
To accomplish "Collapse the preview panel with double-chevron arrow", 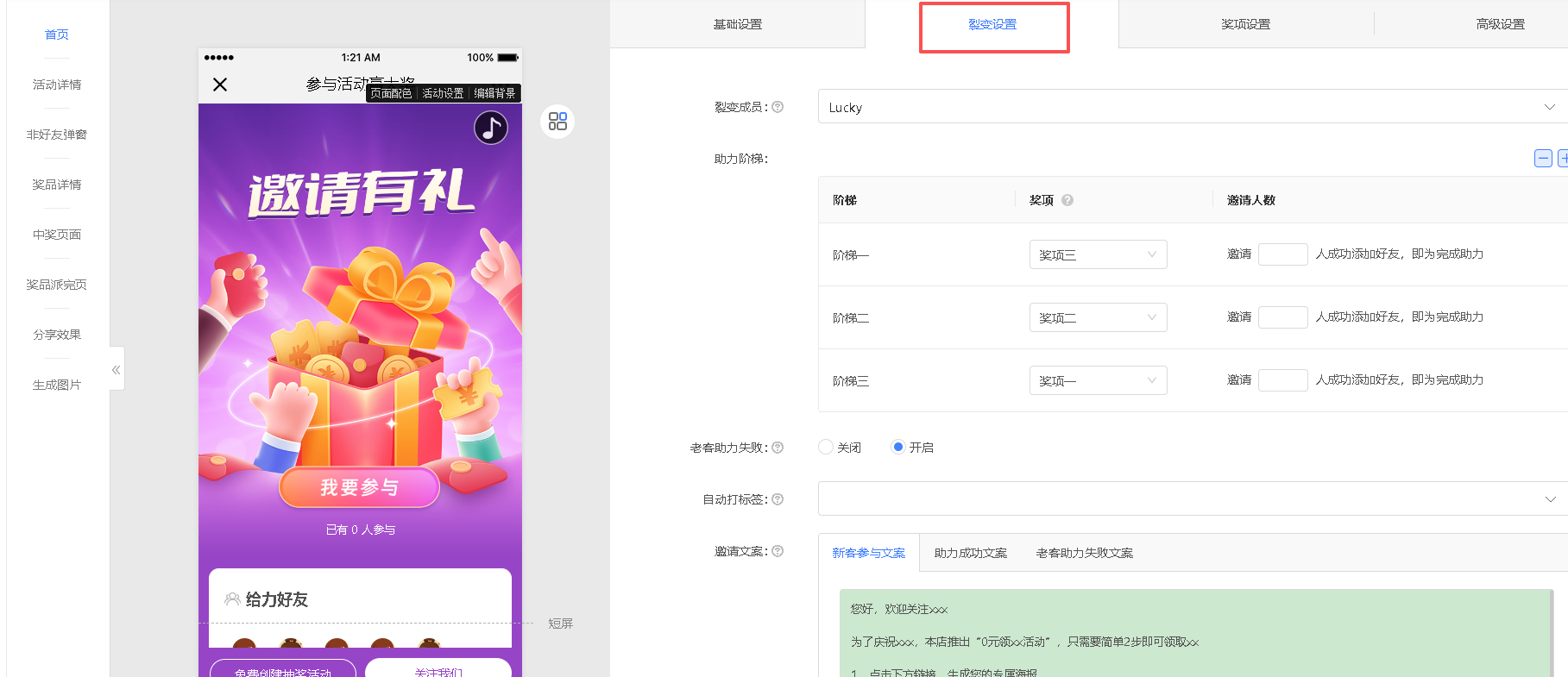I will coord(116,369).
